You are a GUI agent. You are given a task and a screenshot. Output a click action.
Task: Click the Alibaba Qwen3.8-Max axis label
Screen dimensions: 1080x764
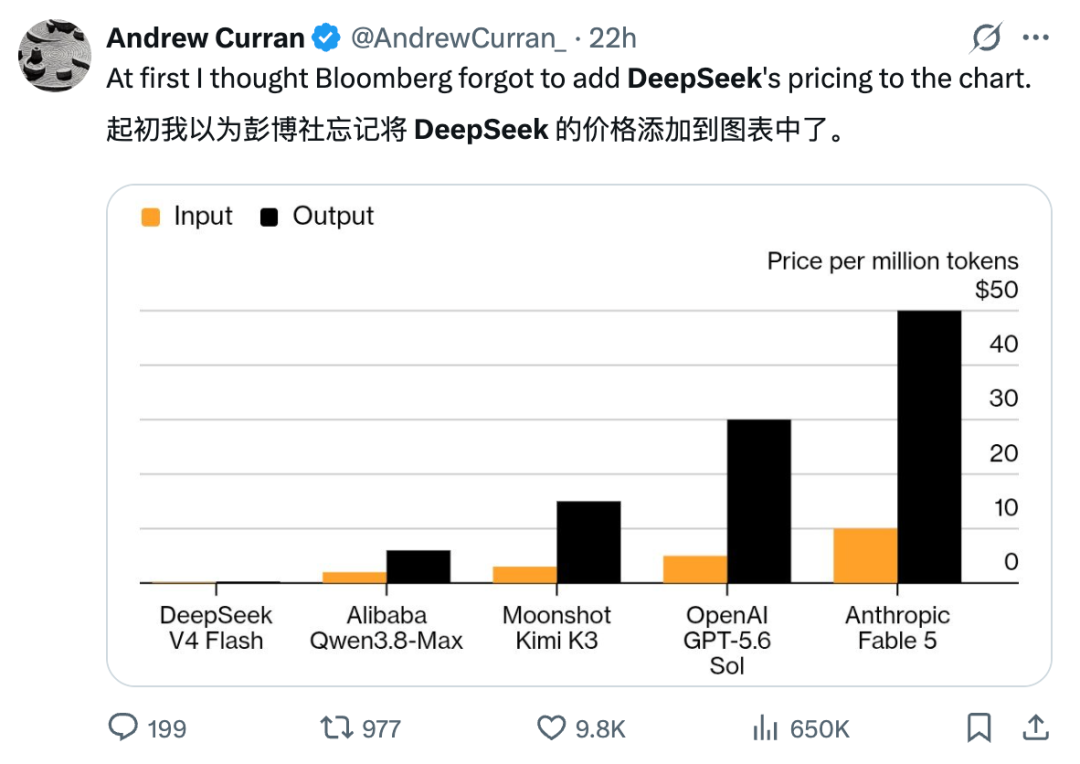pos(386,628)
